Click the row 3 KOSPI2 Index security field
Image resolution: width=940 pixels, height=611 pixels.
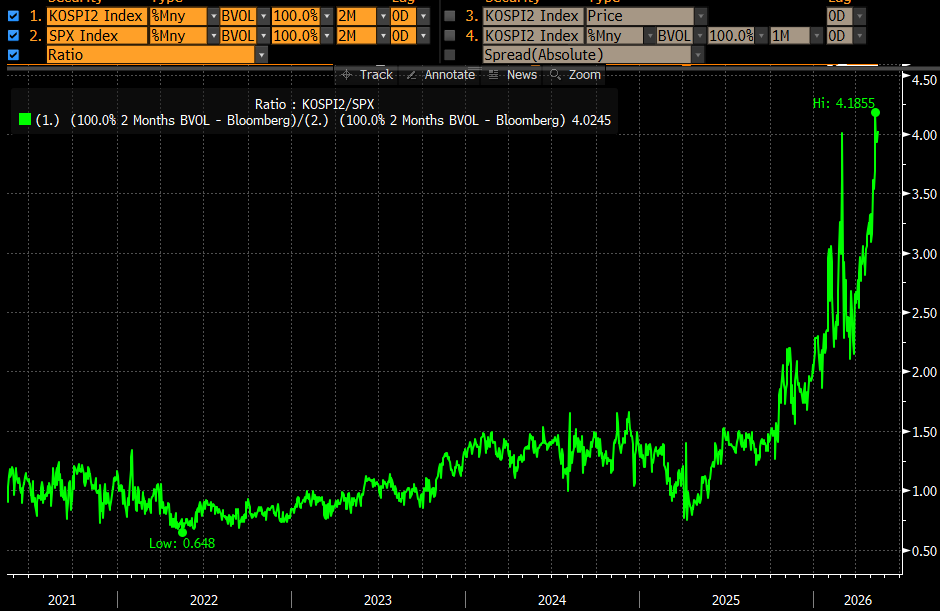[x=533, y=16]
